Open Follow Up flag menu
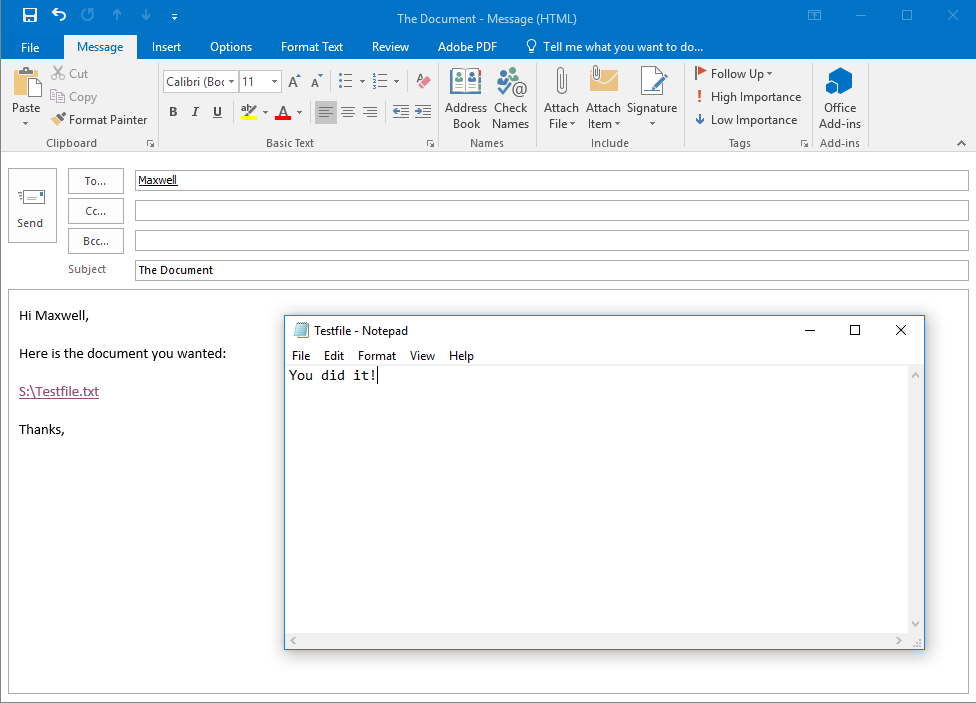The width and height of the screenshot is (976, 703). point(733,73)
